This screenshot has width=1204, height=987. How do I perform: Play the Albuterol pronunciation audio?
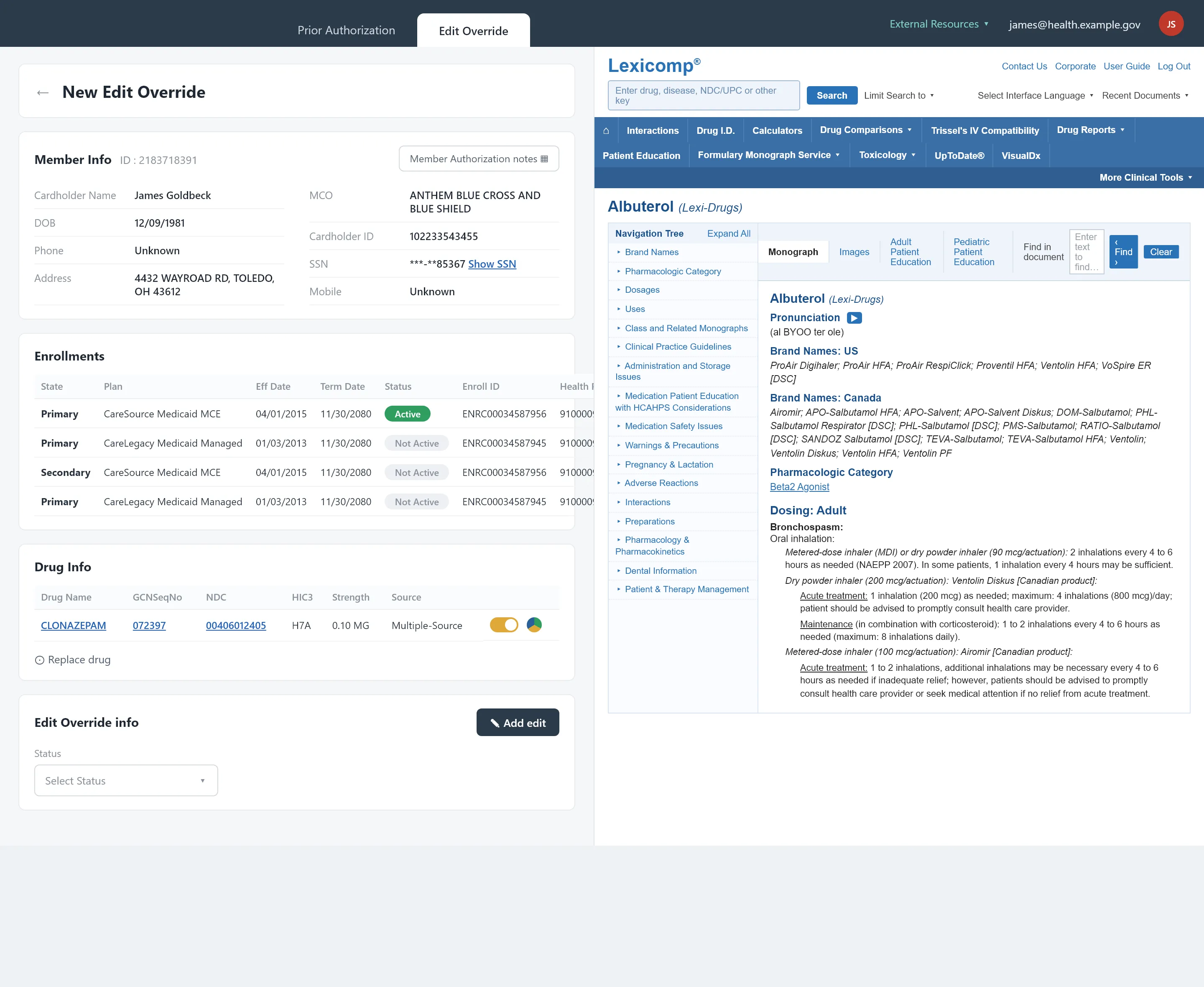tap(854, 318)
